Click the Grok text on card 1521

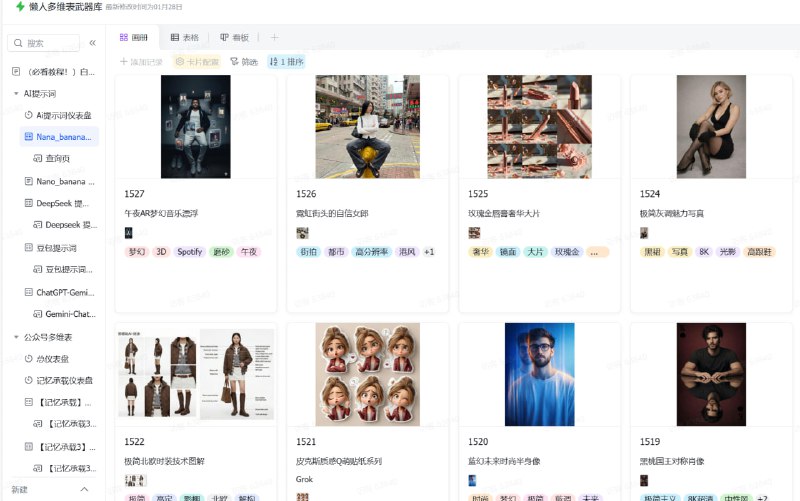[x=304, y=479]
